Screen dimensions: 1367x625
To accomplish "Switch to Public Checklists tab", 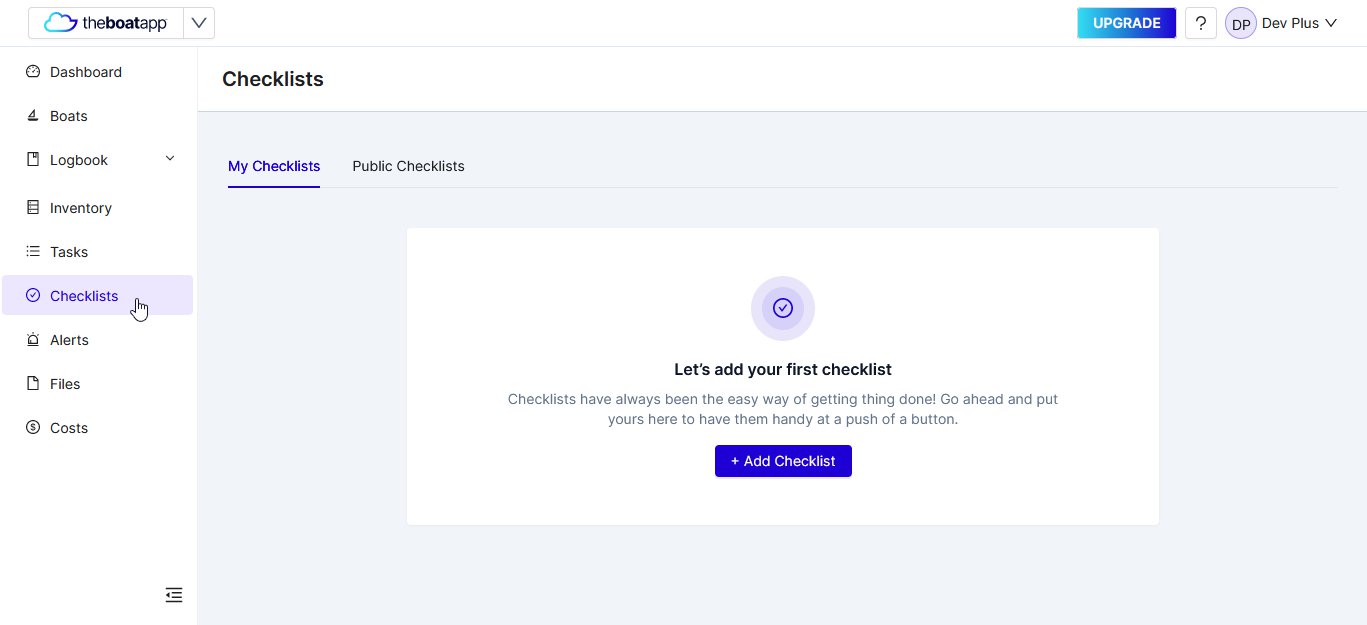I will click(408, 166).
